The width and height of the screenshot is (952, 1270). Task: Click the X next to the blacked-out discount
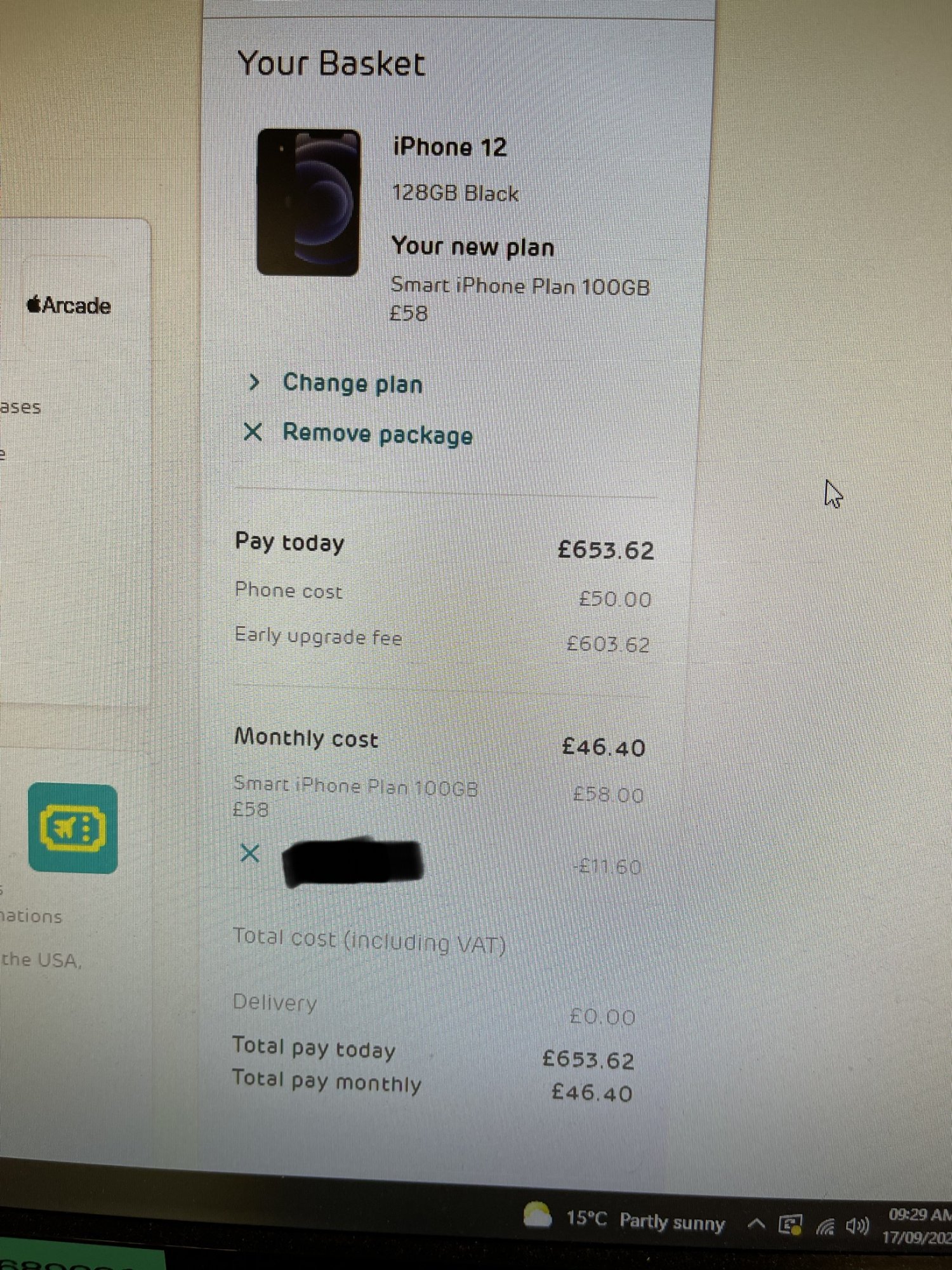click(250, 853)
